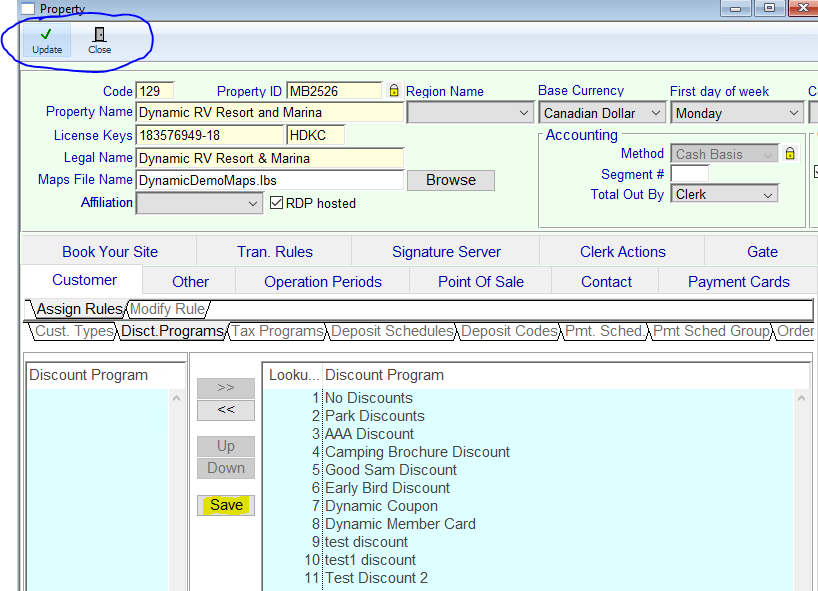Switch to Cust. Types tab

74,331
